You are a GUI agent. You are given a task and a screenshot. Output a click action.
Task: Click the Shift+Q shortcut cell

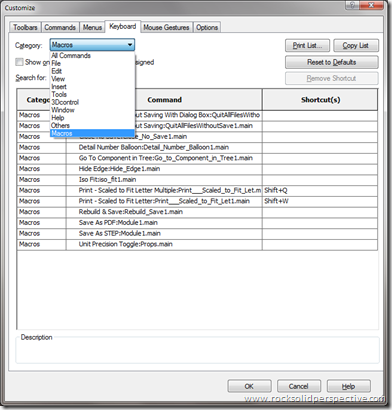click(320, 190)
